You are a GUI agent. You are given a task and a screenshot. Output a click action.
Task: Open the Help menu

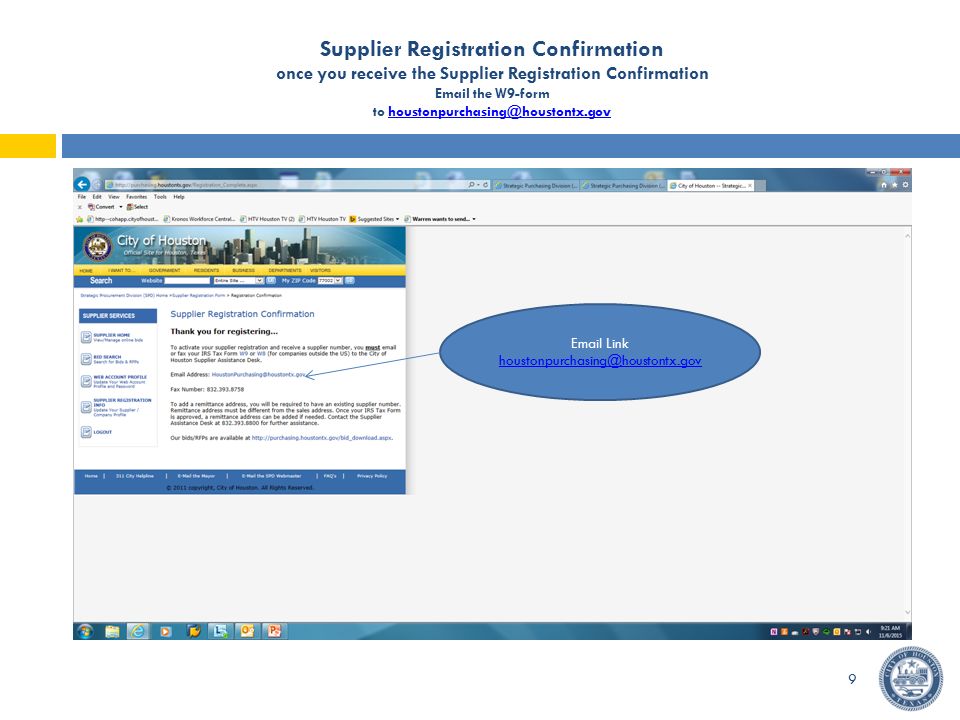click(179, 197)
